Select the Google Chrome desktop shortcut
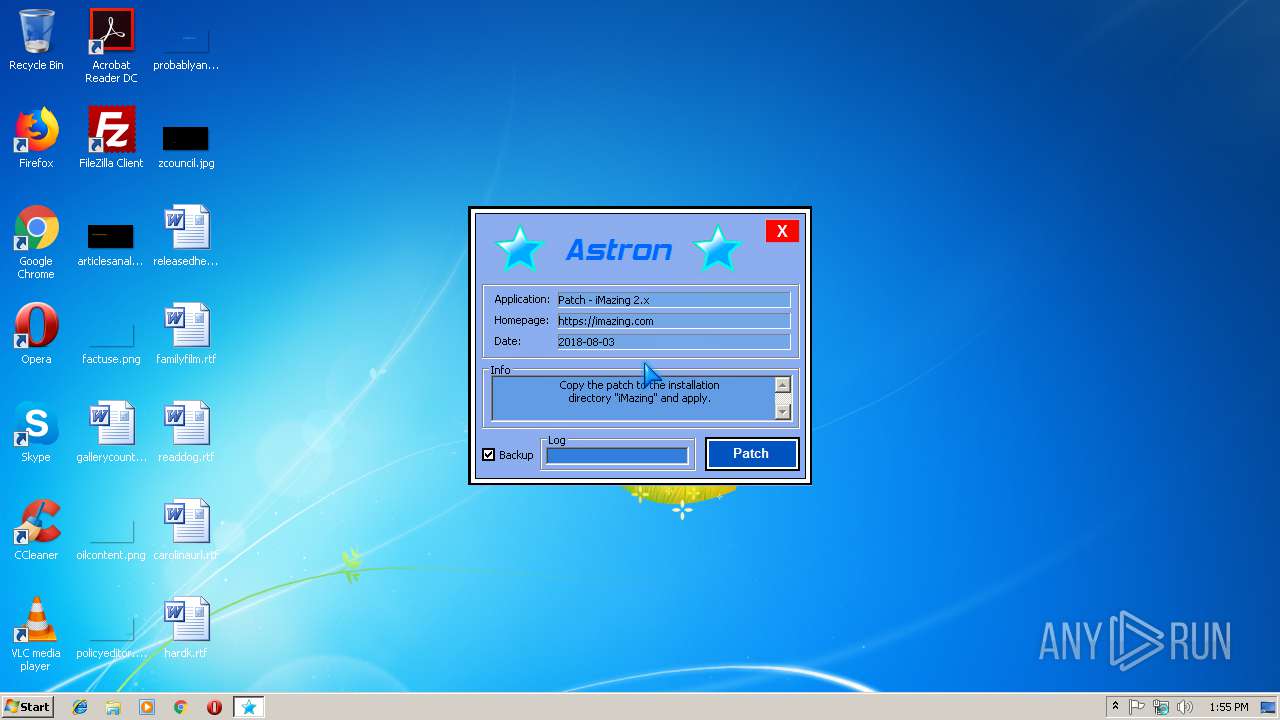The image size is (1280, 720). (36, 242)
